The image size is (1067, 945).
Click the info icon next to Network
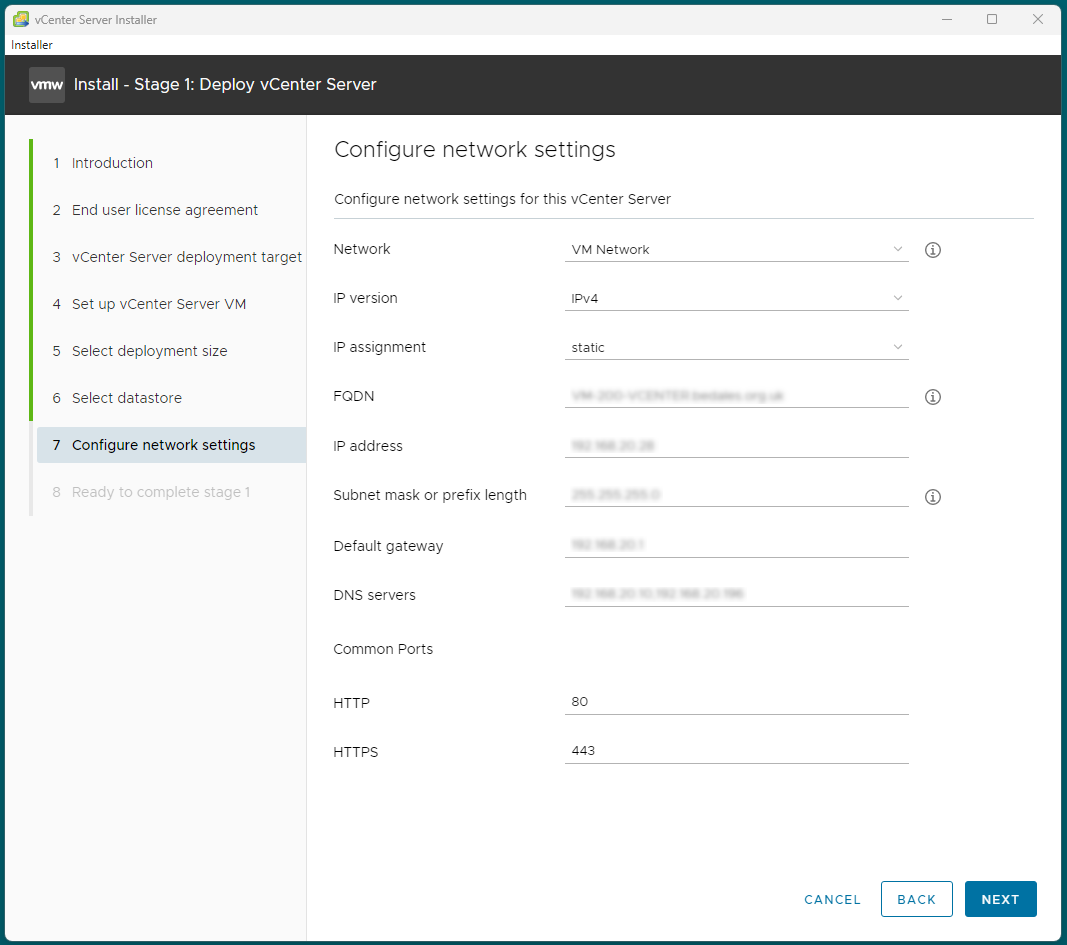coord(932,250)
